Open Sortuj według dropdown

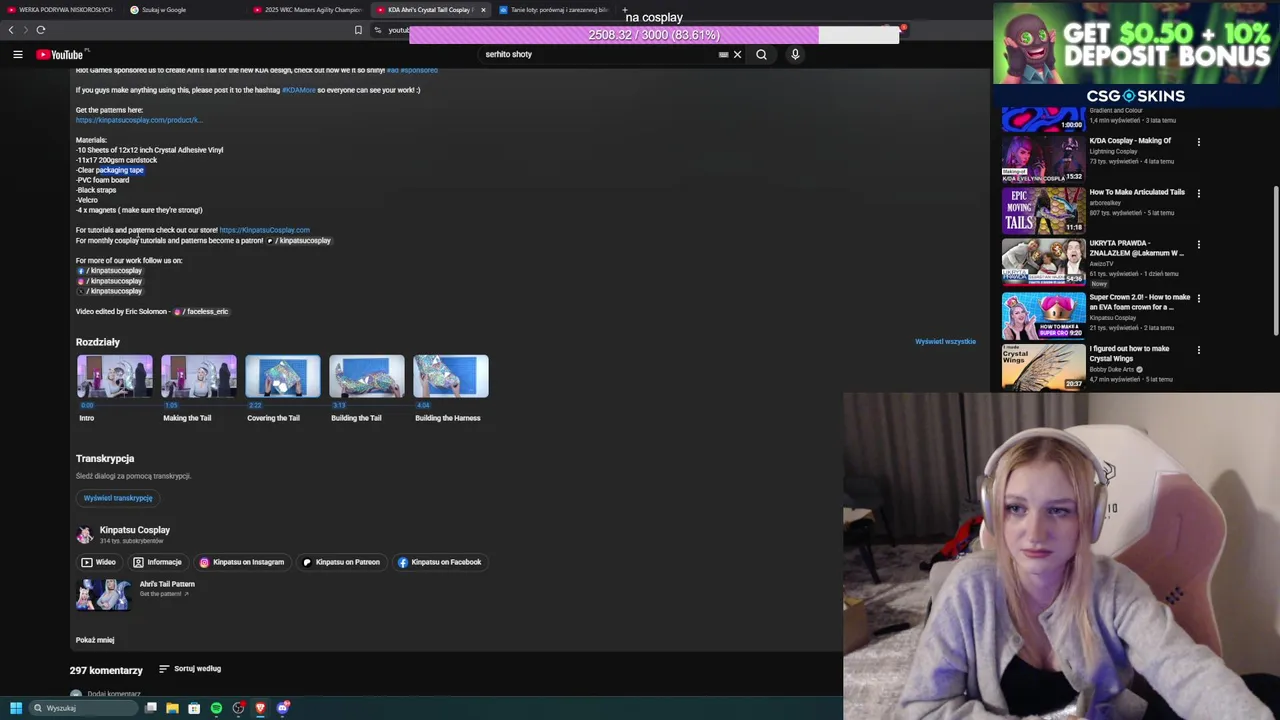pyautogui.click(x=190, y=669)
